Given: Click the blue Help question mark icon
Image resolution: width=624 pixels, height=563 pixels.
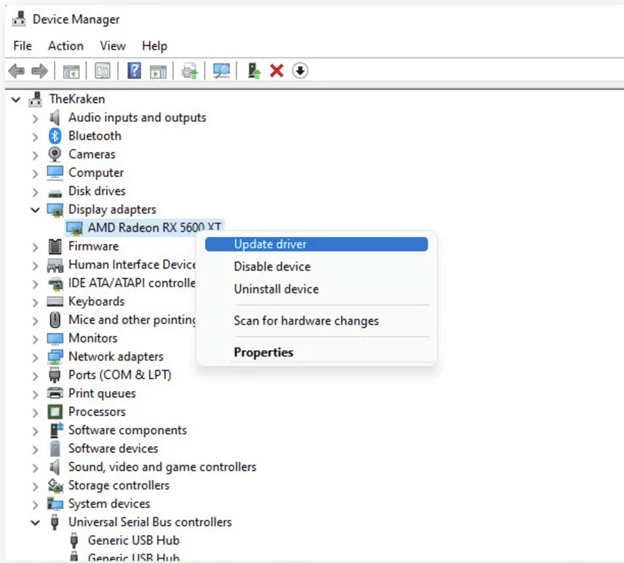Looking at the screenshot, I should [x=133, y=71].
